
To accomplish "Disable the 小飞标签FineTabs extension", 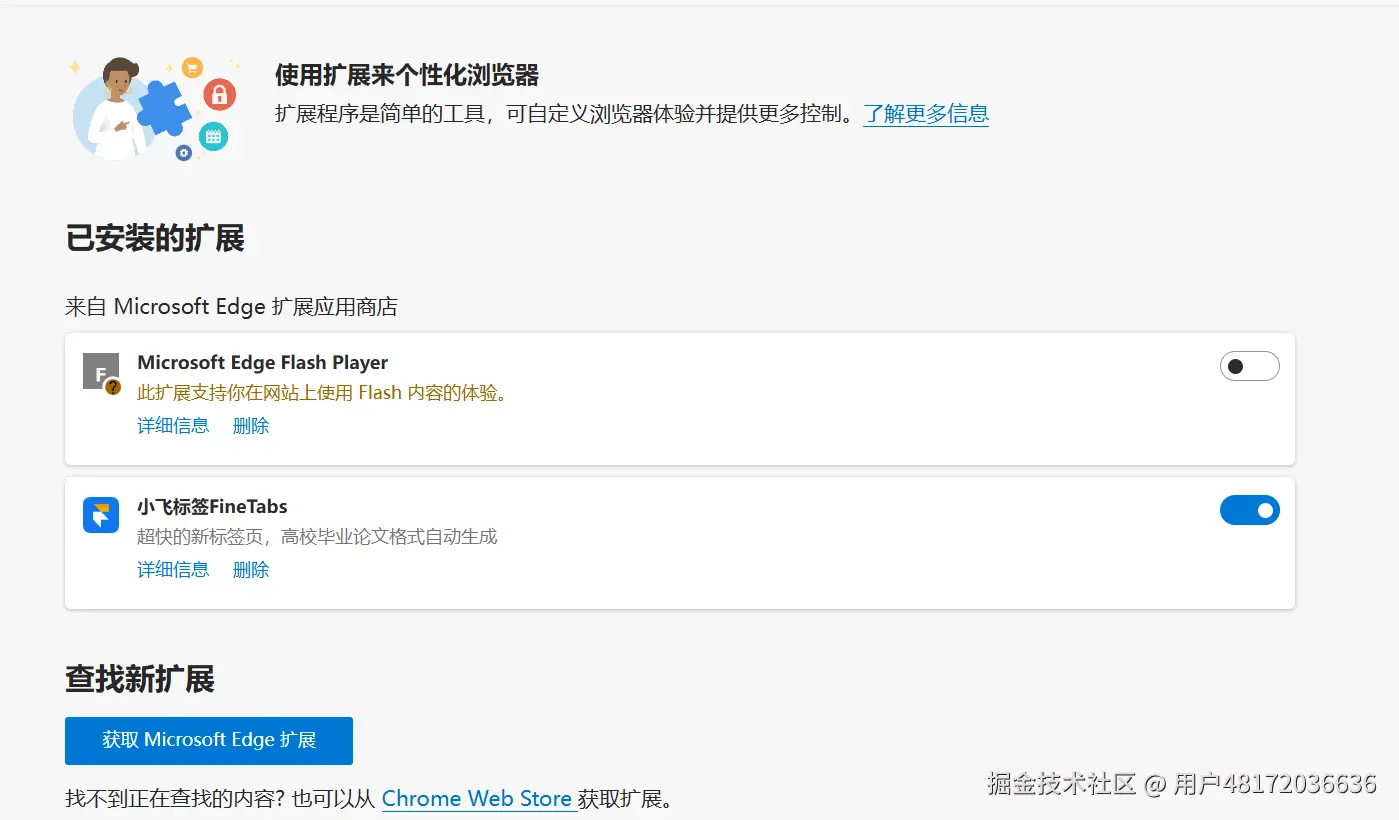I will [1249, 510].
